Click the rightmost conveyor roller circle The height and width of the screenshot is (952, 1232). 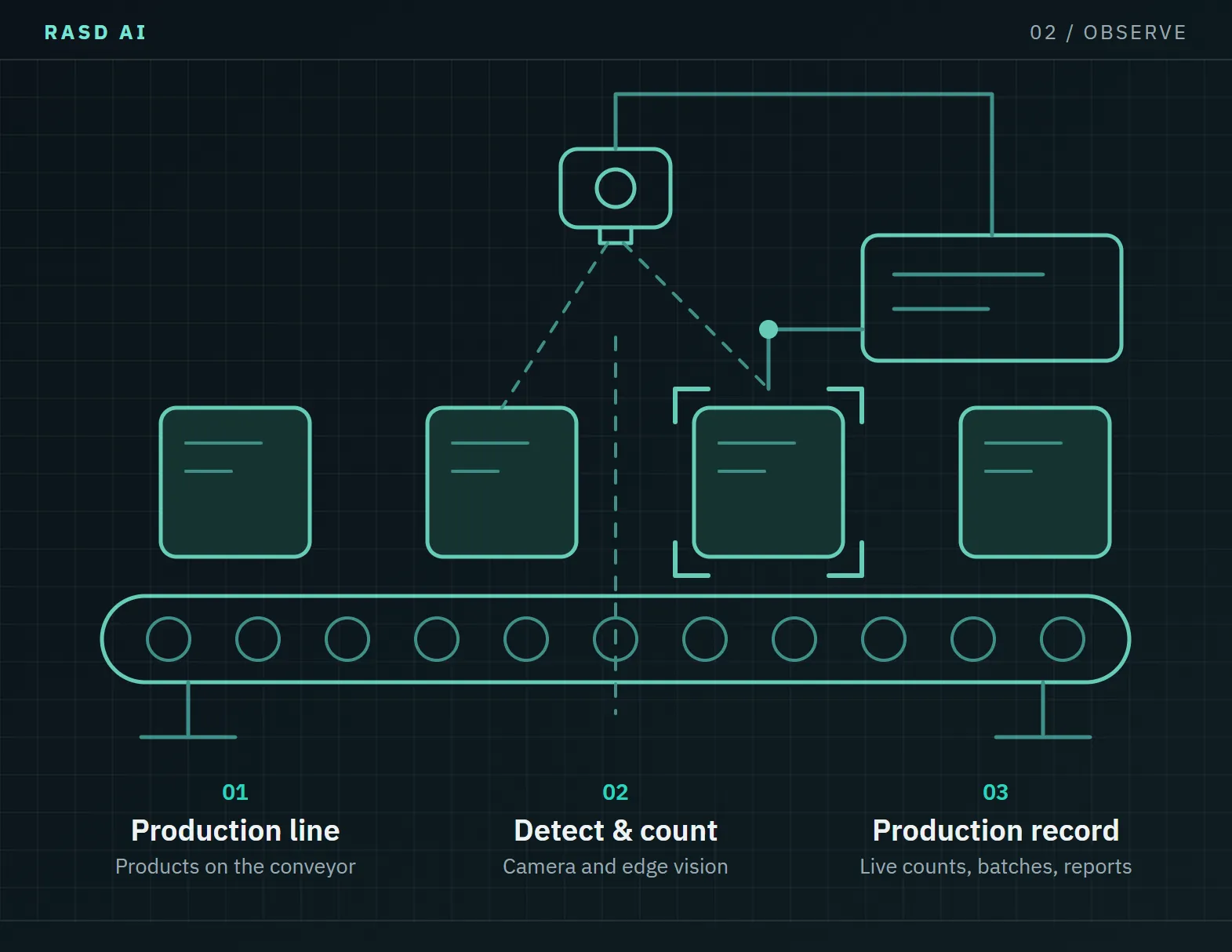(x=1063, y=639)
